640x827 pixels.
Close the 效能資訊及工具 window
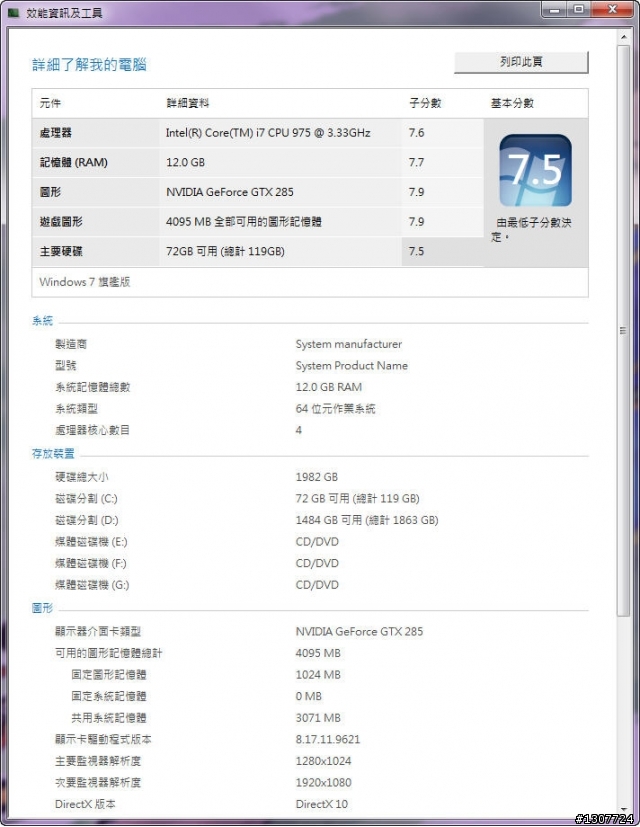pyautogui.click(x=612, y=9)
